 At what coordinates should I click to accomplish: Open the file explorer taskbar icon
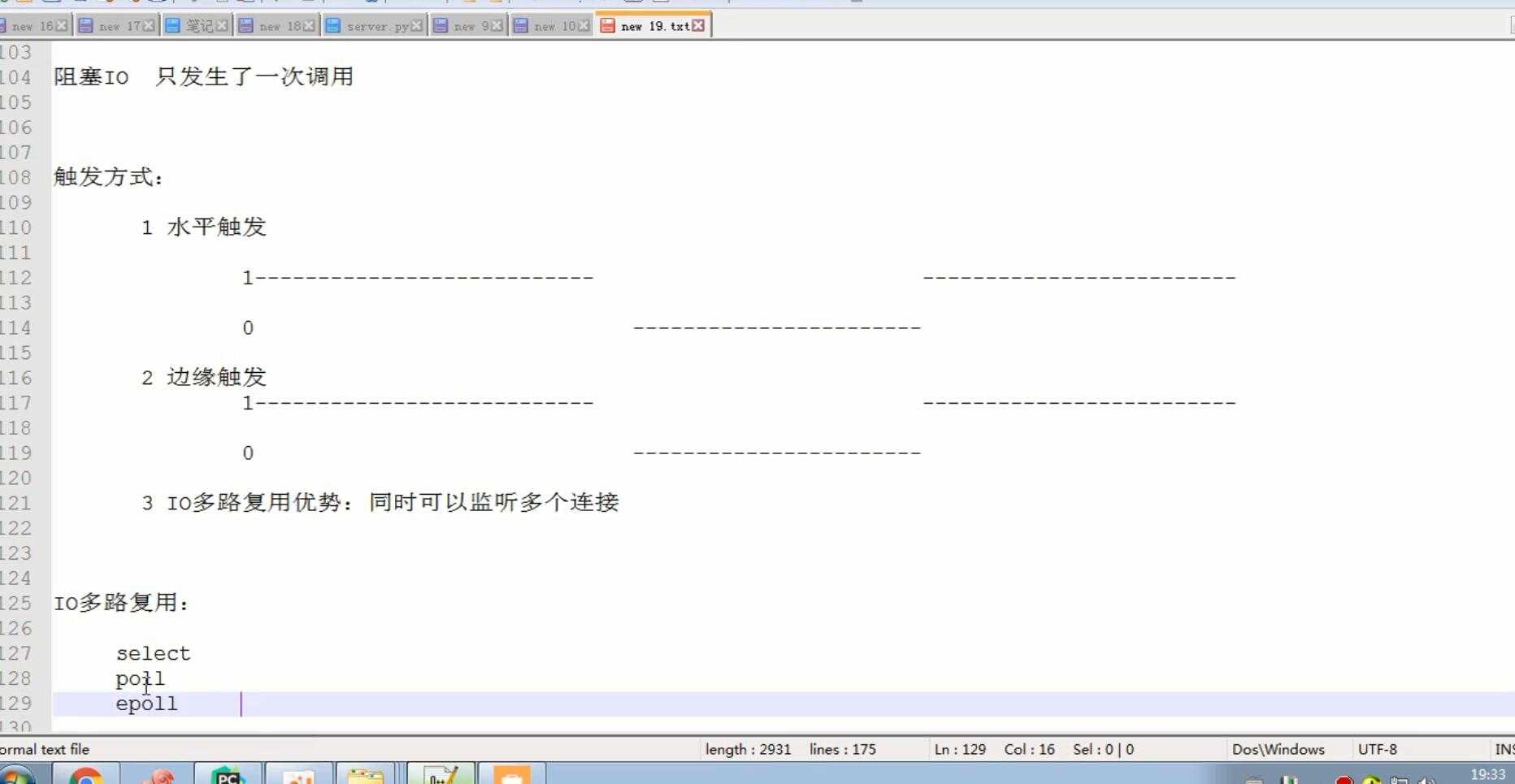(x=365, y=775)
